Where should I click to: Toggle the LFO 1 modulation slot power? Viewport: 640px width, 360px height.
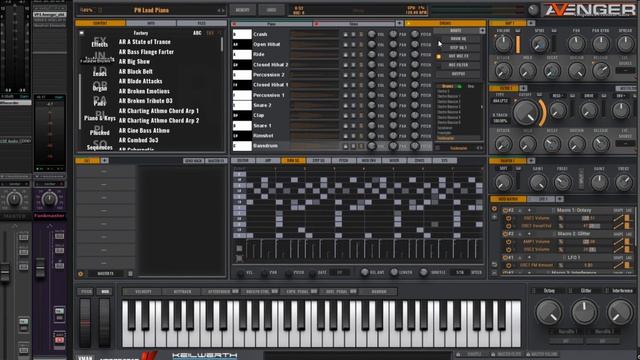pyautogui.click(x=505, y=258)
